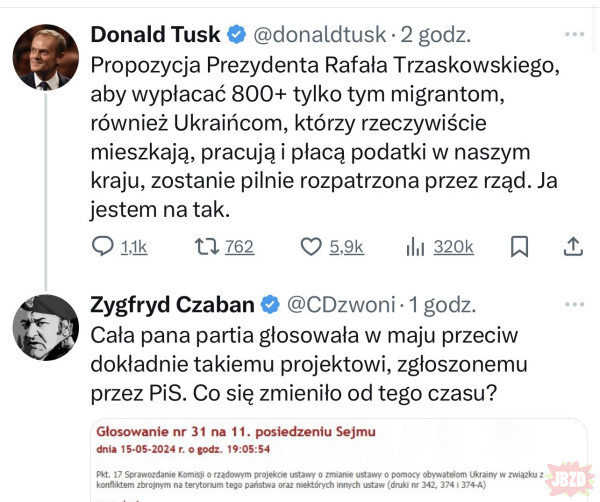Click Donald Tusk's verified badge

point(236,35)
